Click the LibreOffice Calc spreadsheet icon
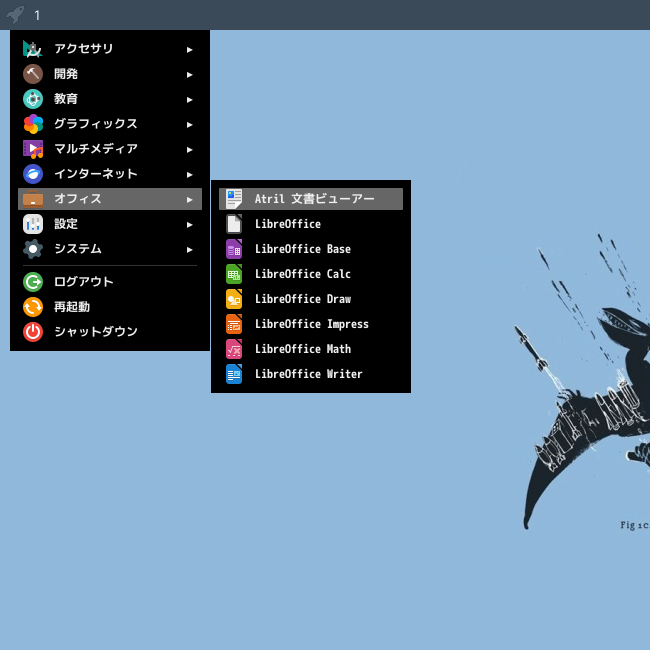 234,274
